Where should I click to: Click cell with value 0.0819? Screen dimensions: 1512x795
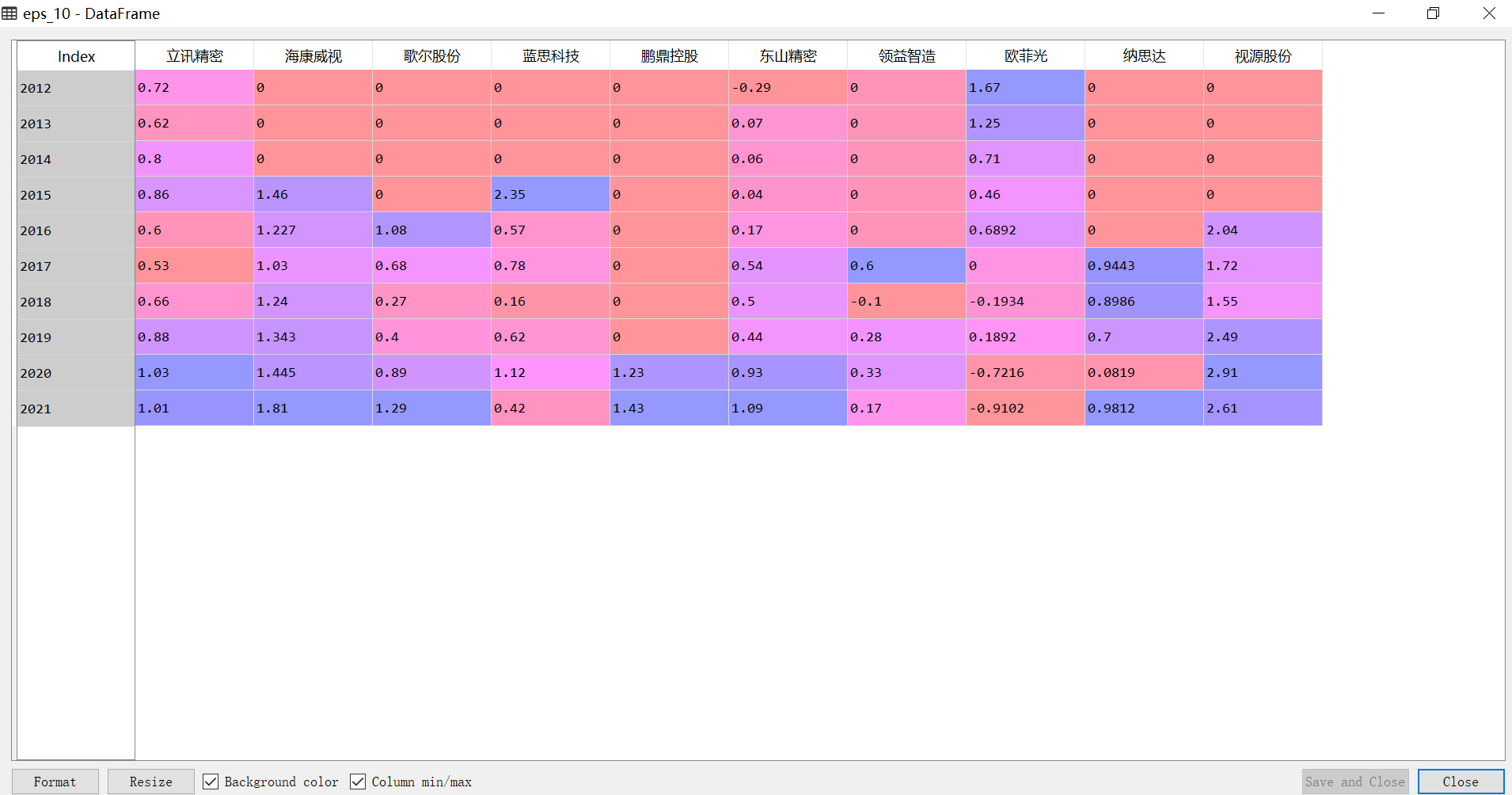tap(1145, 372)
